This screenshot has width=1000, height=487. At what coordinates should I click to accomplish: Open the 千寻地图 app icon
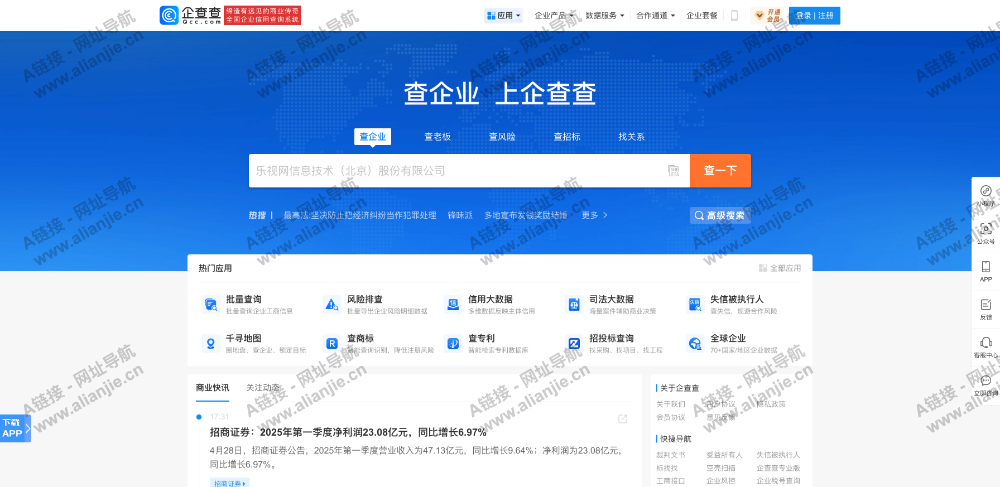210,344
